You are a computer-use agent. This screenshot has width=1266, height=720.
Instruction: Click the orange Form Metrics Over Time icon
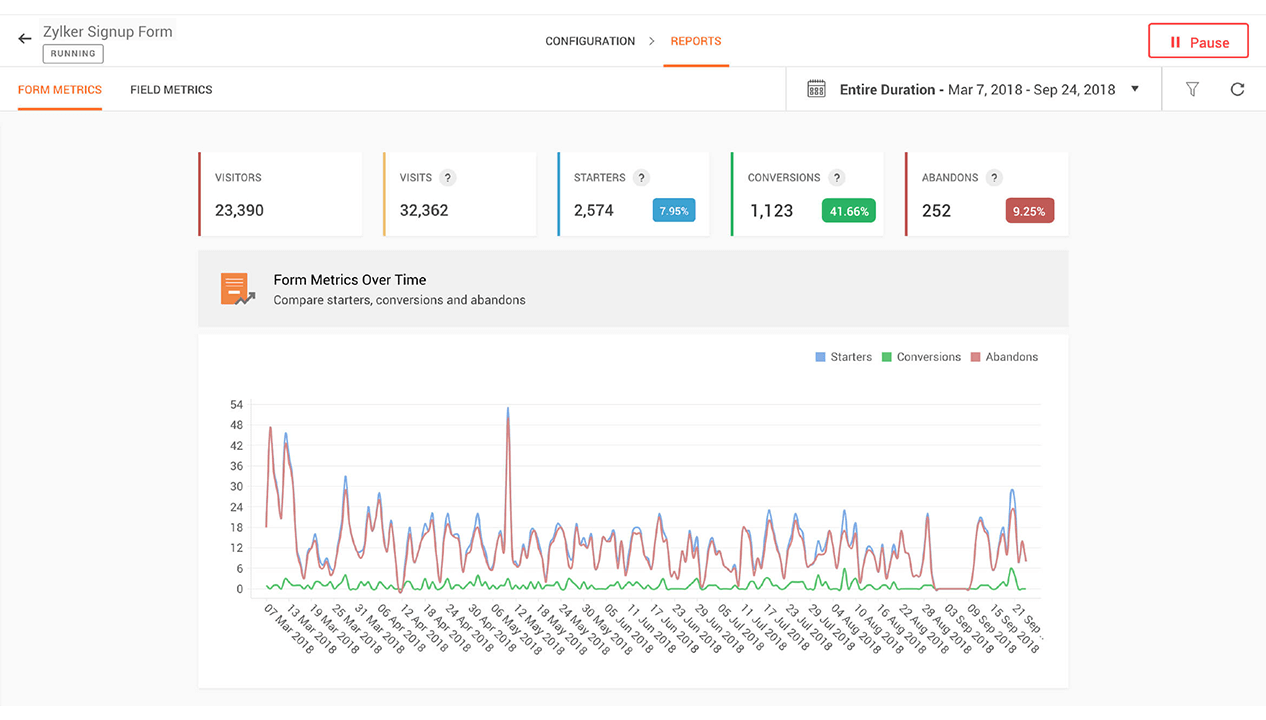[237, 289]
